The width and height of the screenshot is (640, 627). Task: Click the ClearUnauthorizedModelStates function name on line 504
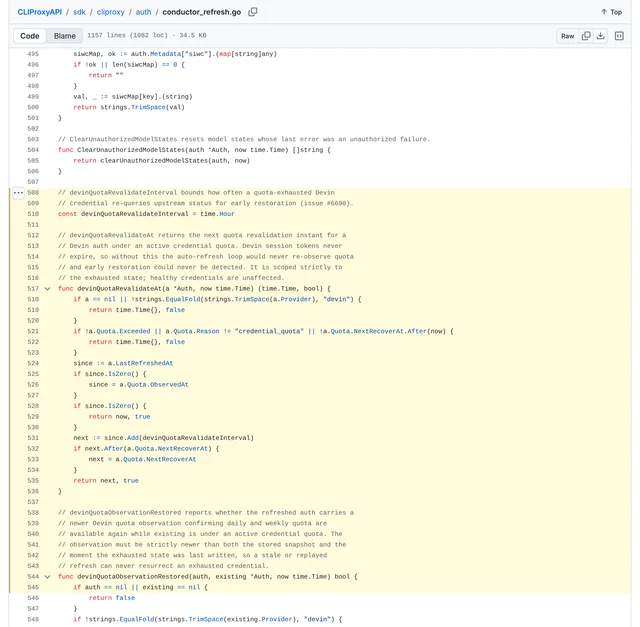[131, 150]
